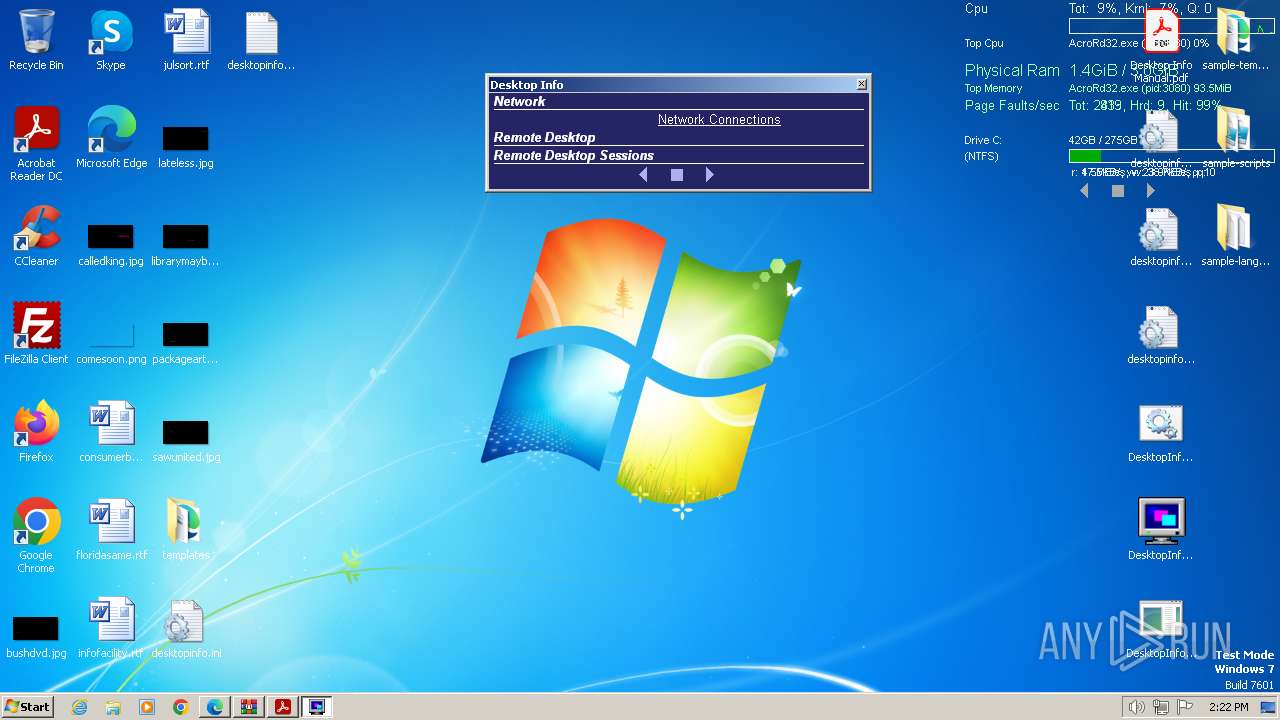Image resolution: width=1280 pixels, height=720 pixels.
Task: Open Internet Explorer from the taskbar
Action: point(79,707)
